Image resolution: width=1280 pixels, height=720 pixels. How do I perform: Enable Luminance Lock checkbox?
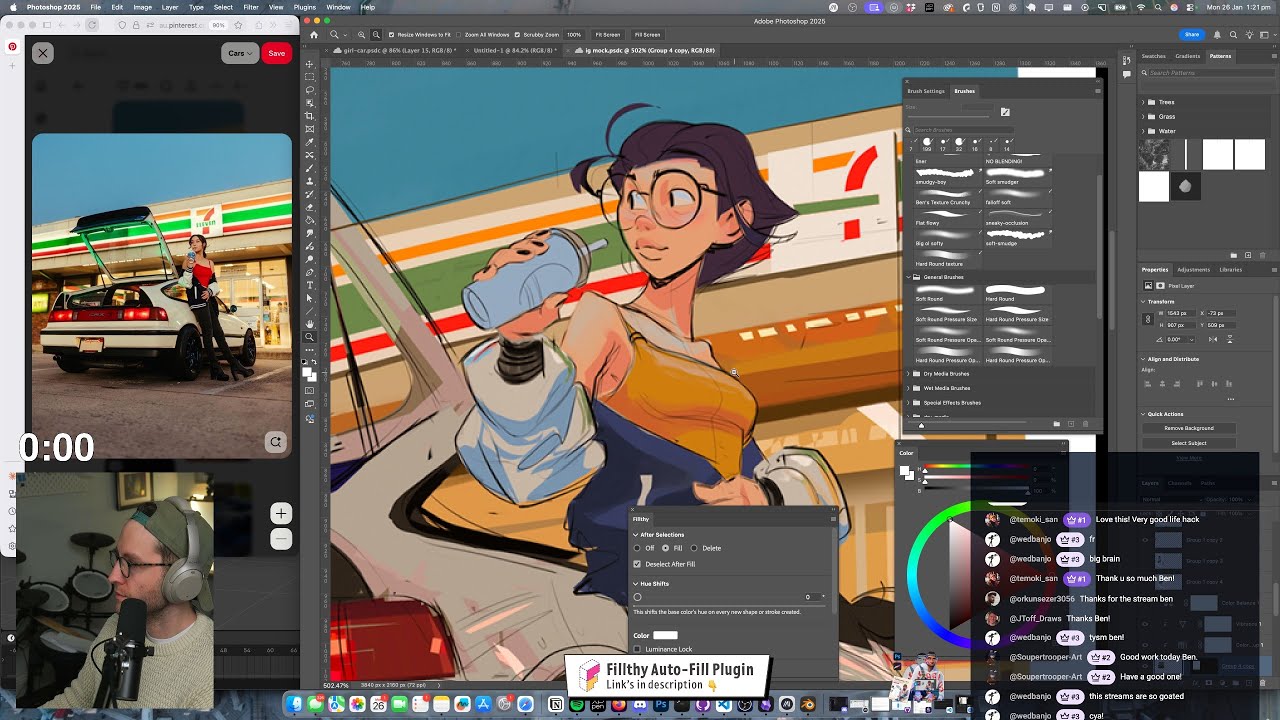637,649
